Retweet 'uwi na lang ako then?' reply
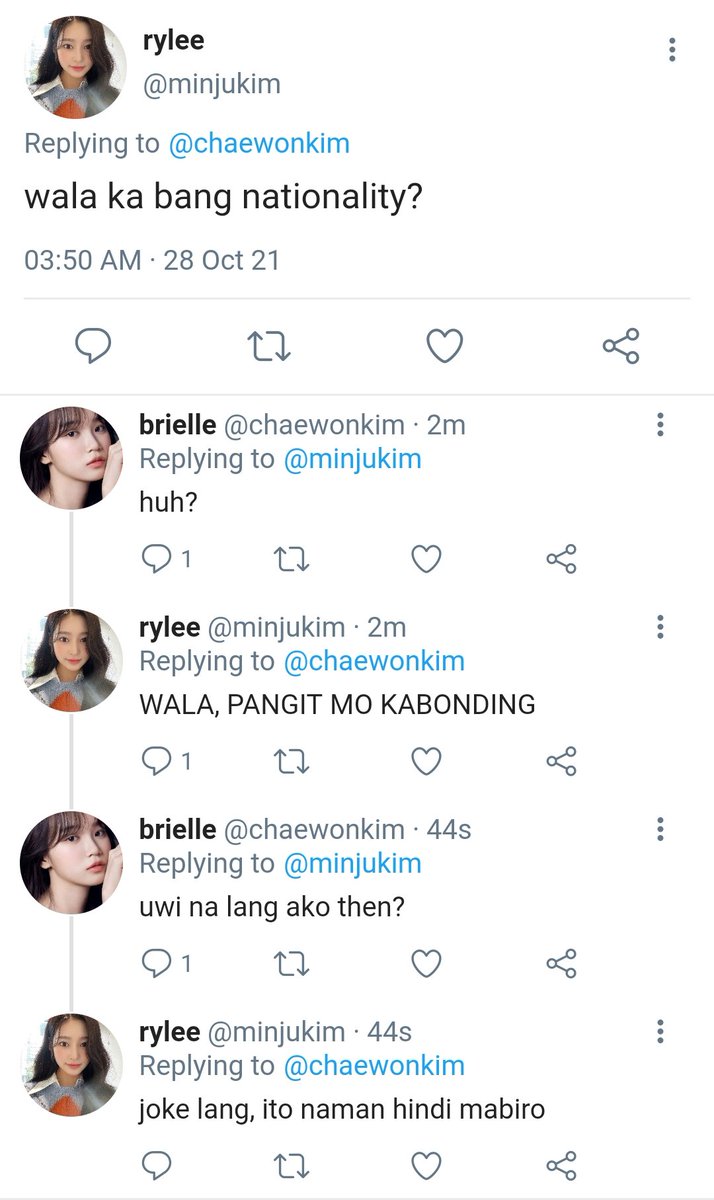Viewport: 714px width, 1200px height. pos(291,964)
